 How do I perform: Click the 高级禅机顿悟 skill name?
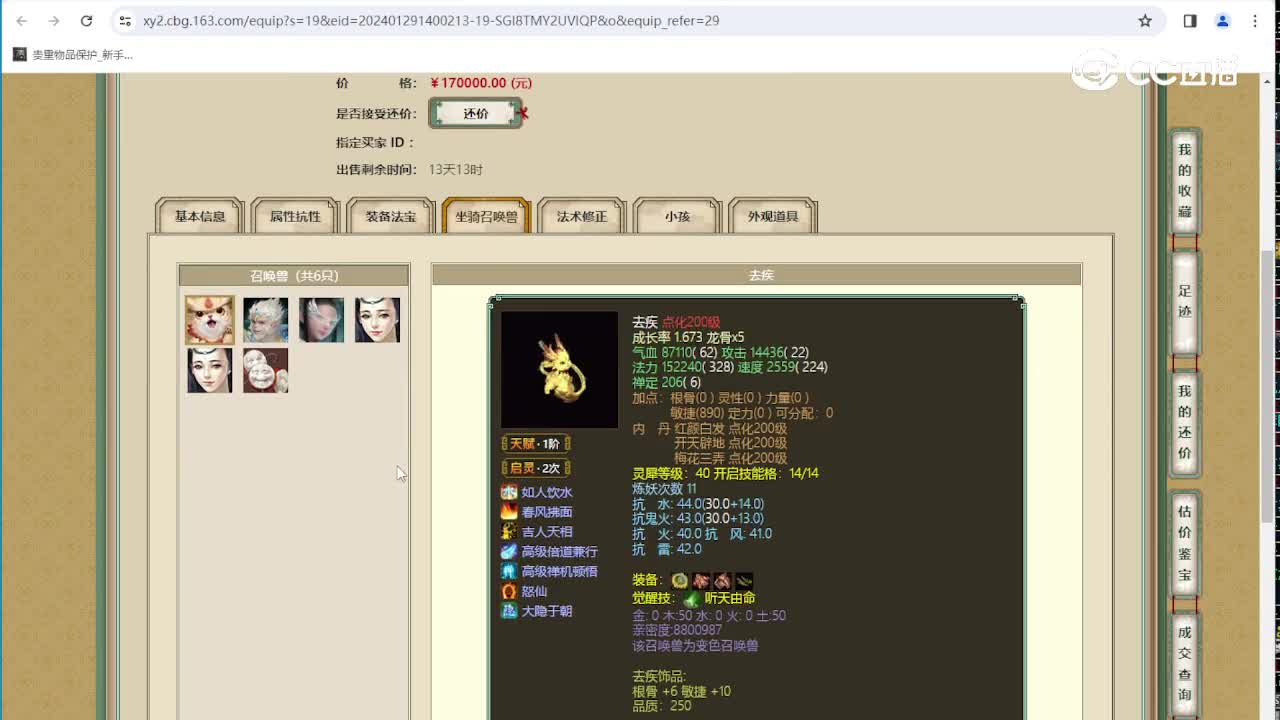tap(560, 571)
